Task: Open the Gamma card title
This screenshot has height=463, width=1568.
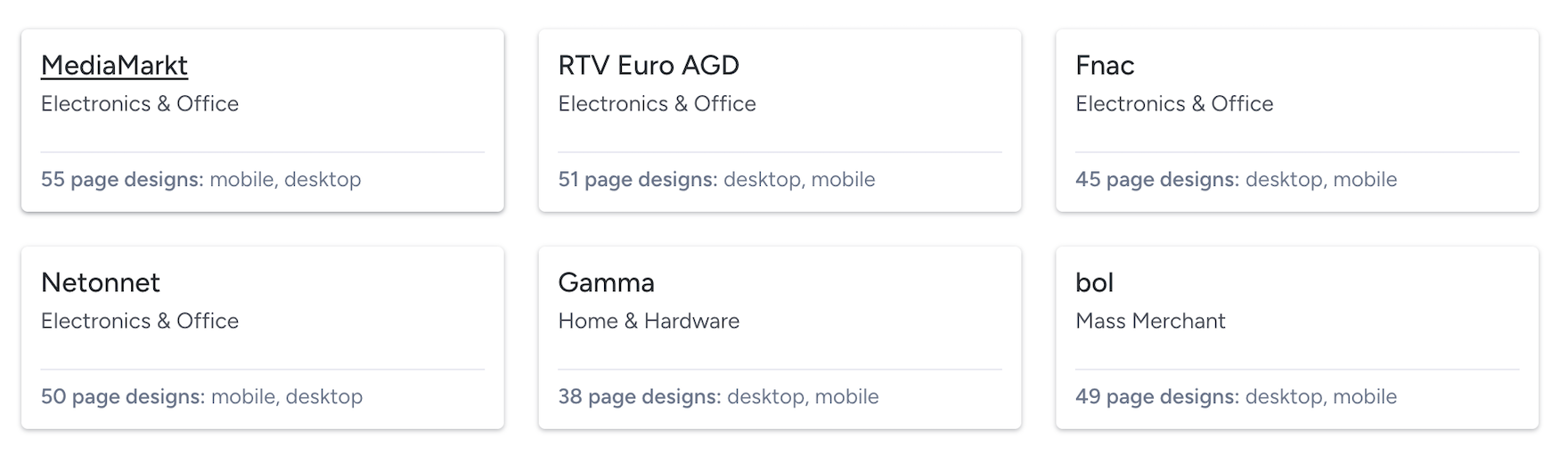Action: click(x=606, y=282)
